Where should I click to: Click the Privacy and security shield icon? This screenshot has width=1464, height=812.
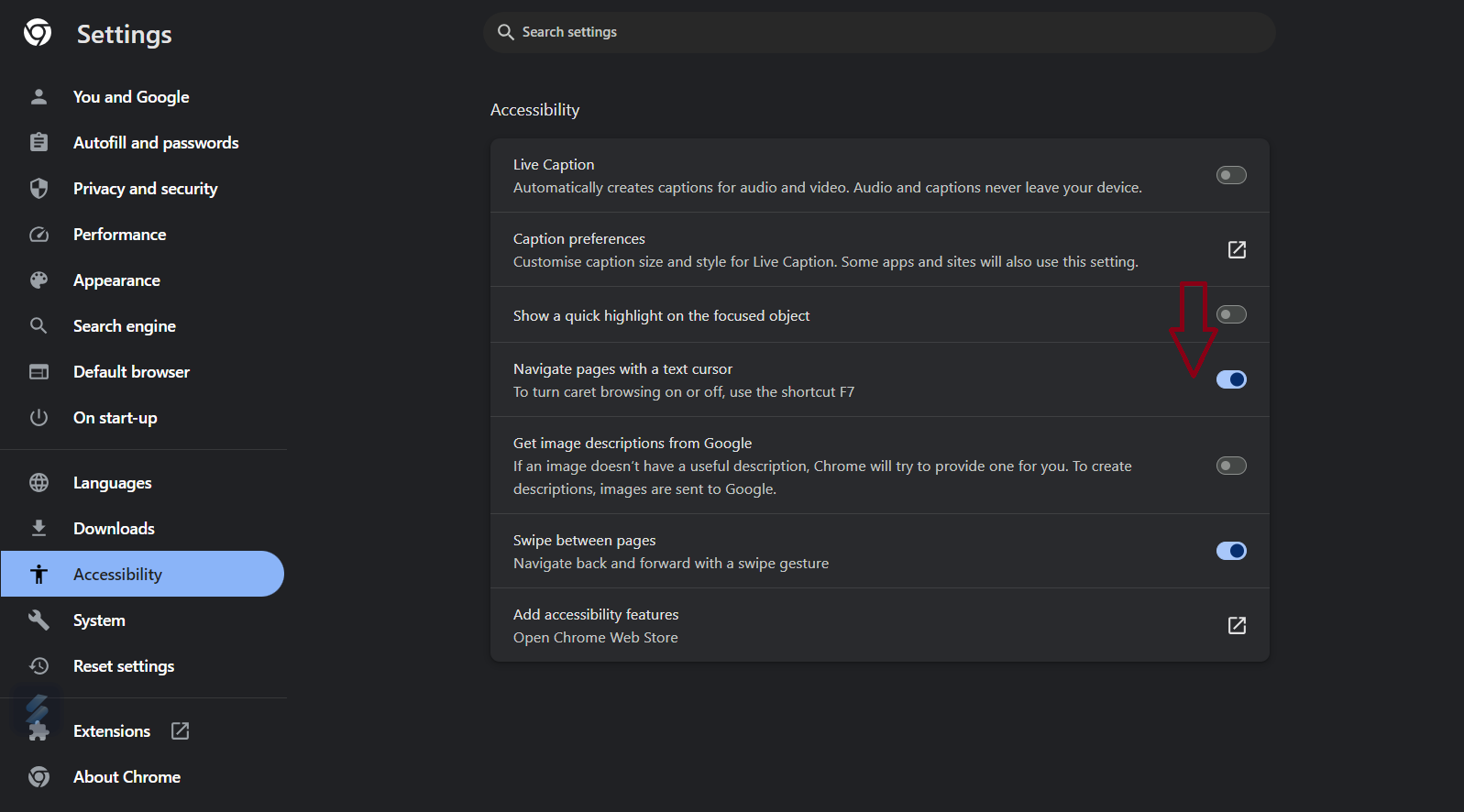point(39,188)
